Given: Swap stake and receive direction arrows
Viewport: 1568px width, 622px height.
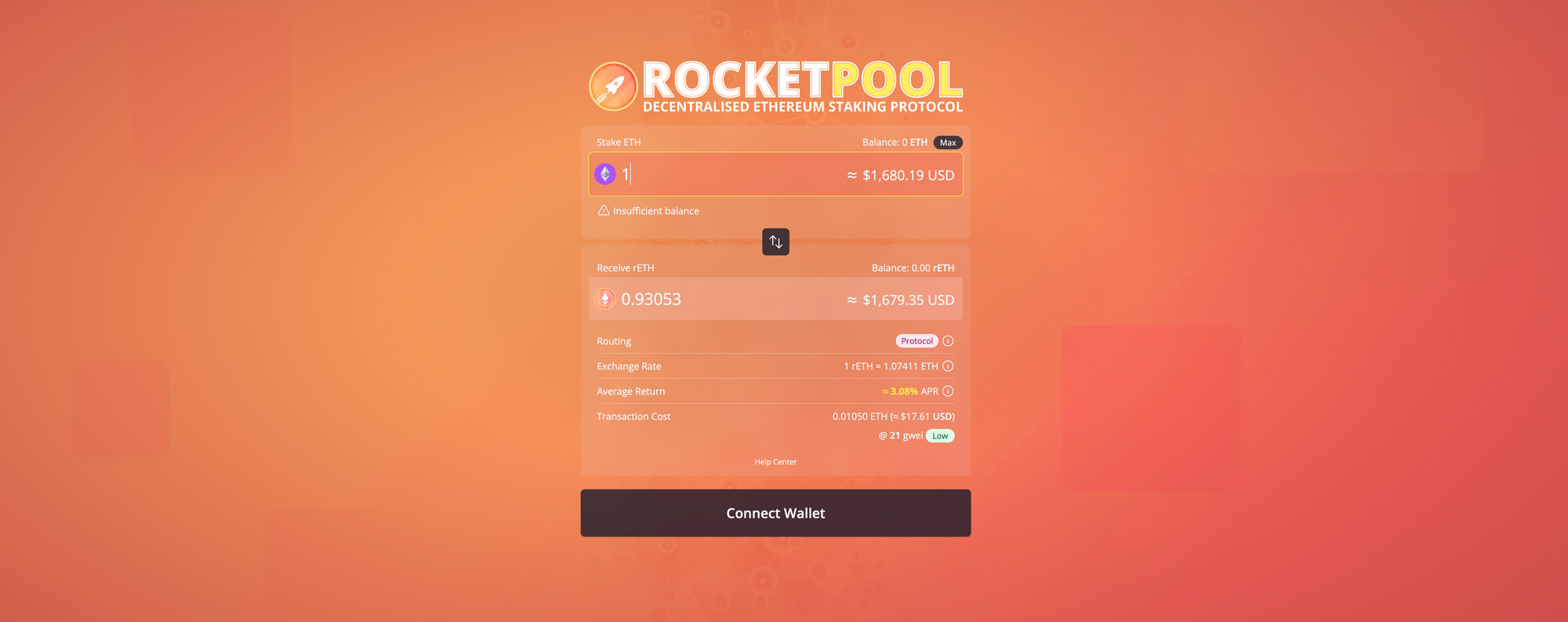Looking at the screenshot, I should (775, 242).
